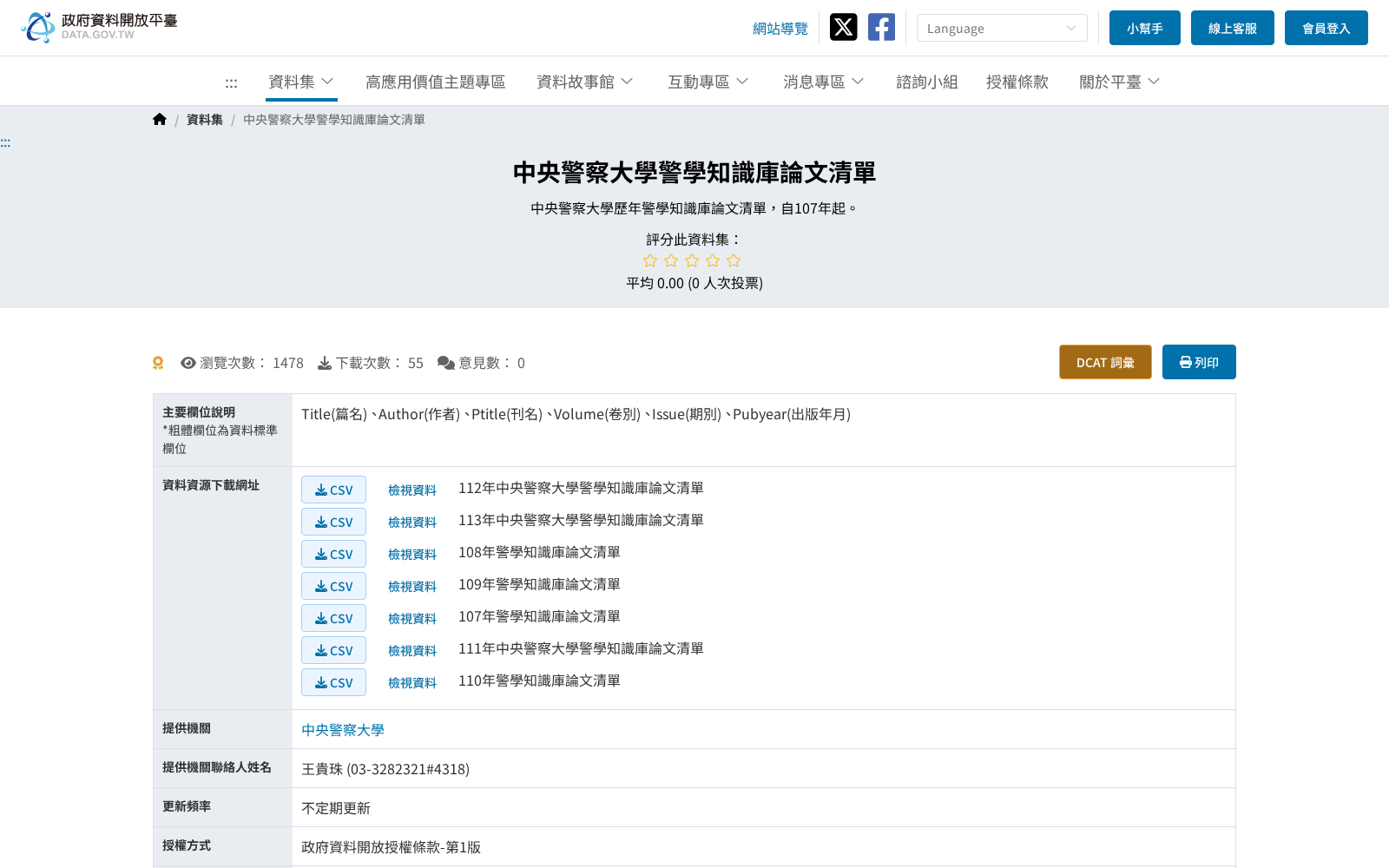This screenshot has height=868, width=1389.
Task: Rate dataset with the third star
Action: pyautogui.click(x=692, y=260)
